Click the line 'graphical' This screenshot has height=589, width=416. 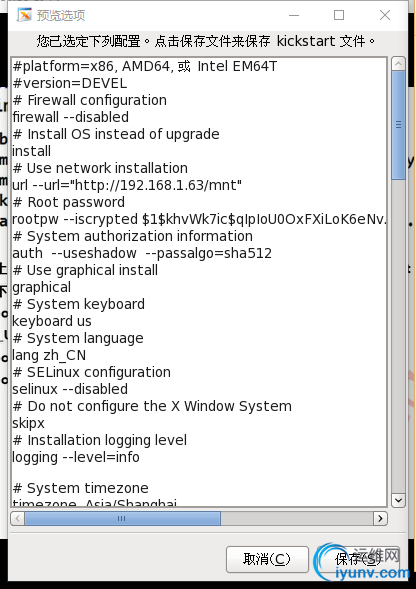coord(41,287)
